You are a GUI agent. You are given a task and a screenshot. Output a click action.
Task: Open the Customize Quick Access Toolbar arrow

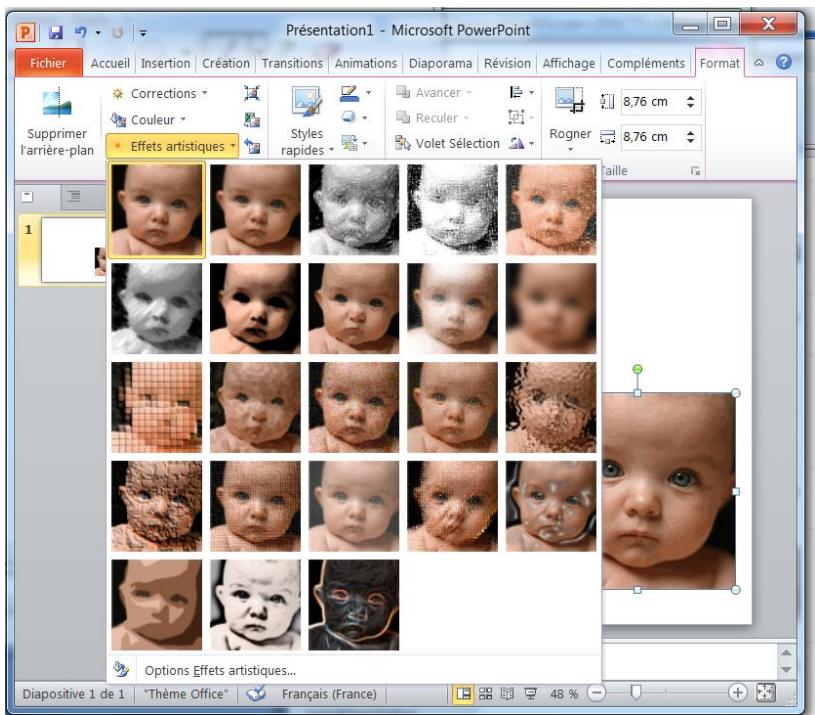[x=142, y=33]
